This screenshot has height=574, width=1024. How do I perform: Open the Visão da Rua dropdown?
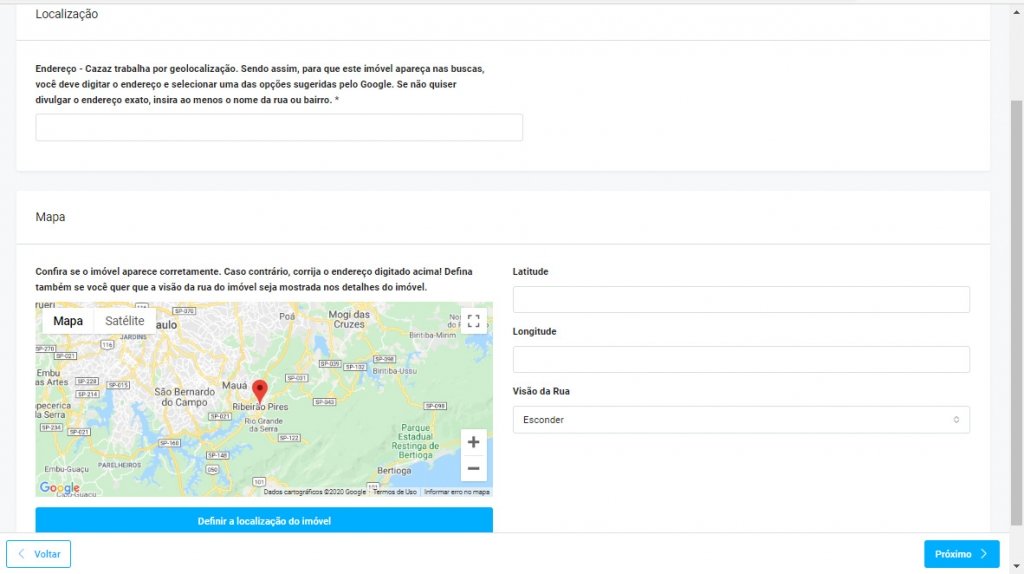click(x=740, y=420)
